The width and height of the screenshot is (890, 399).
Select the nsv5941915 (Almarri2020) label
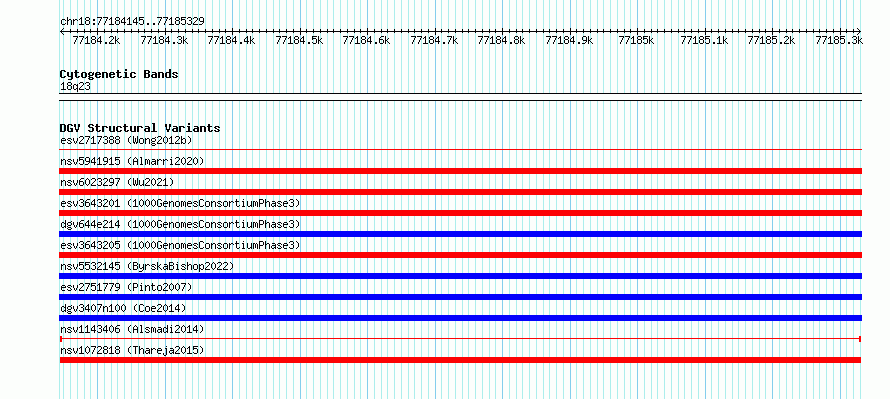pos(132,161)
